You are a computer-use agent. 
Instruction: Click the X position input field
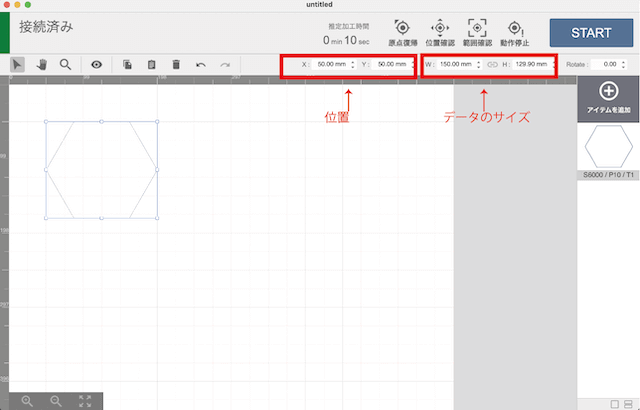(326, 64)
